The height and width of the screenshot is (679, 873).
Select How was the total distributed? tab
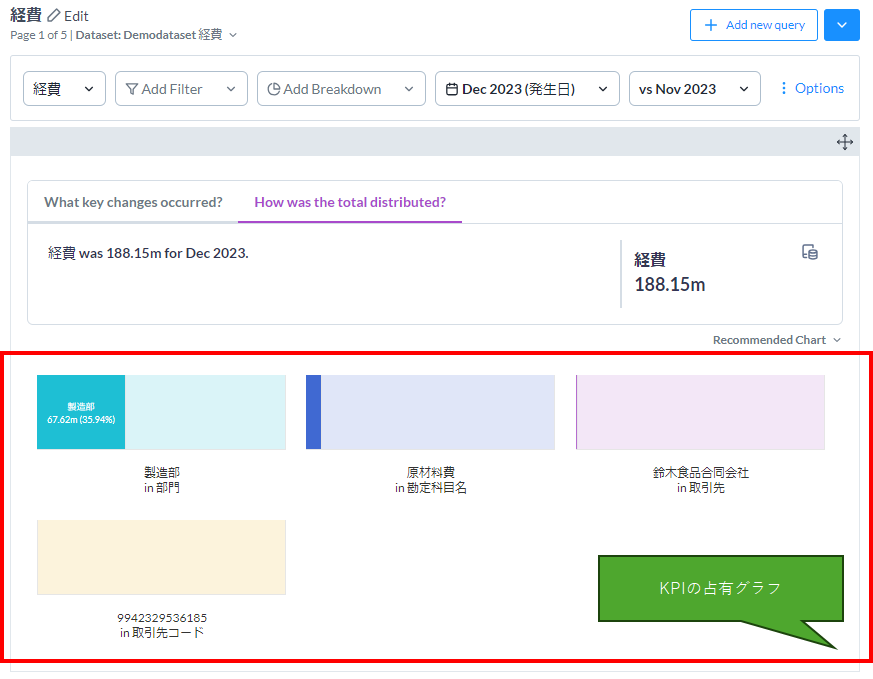[x=350, y=202]
